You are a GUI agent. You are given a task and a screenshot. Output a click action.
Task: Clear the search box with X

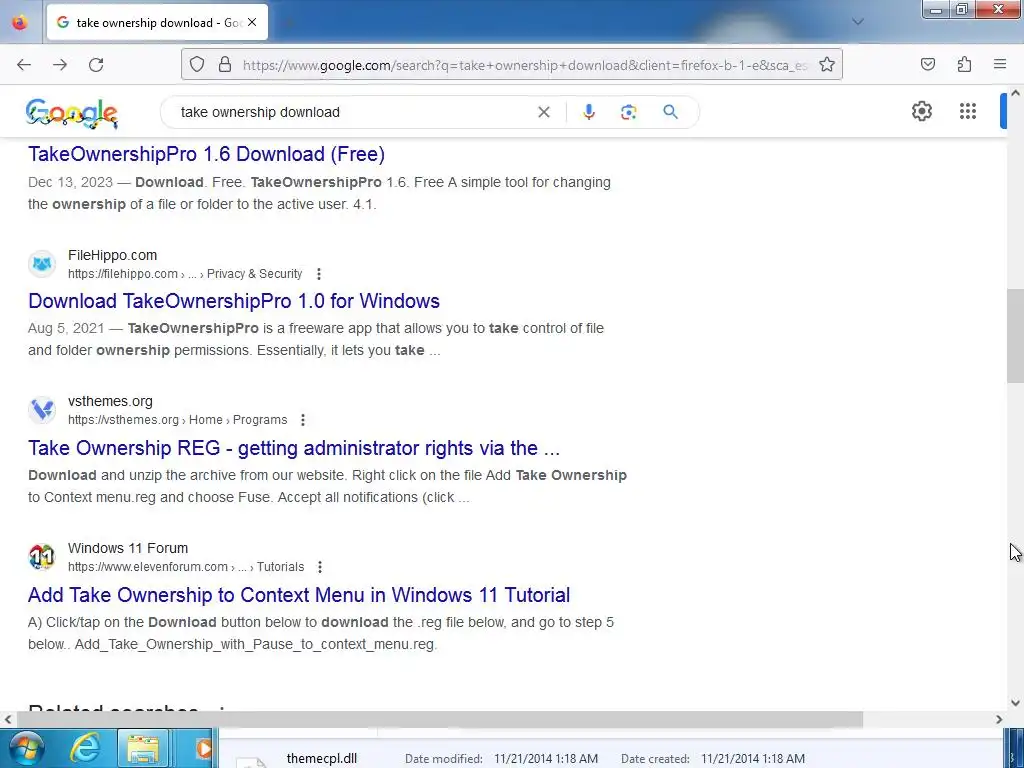[x=543, y=112]
